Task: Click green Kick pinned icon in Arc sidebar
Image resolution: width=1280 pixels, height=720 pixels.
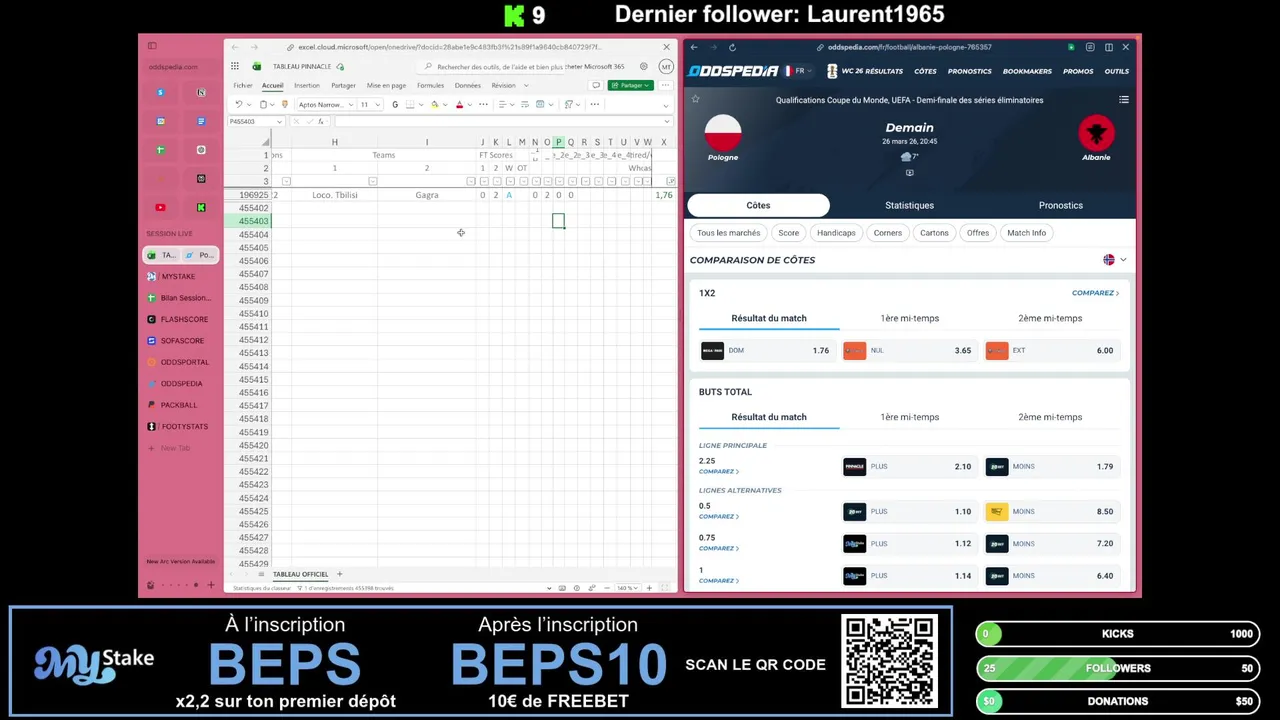Action: click(201, 207)
